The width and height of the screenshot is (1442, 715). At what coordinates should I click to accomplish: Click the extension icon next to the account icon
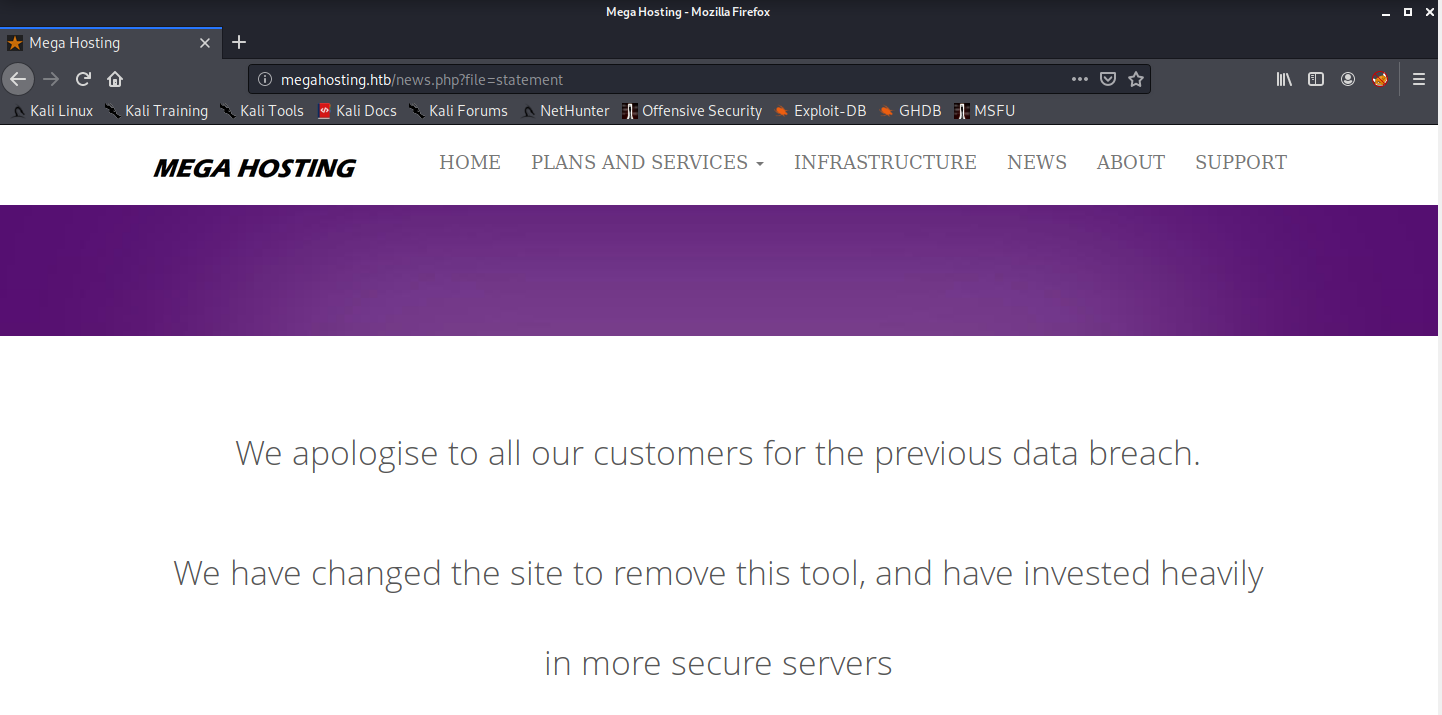pyautogui.click(x=1380, y=79)
